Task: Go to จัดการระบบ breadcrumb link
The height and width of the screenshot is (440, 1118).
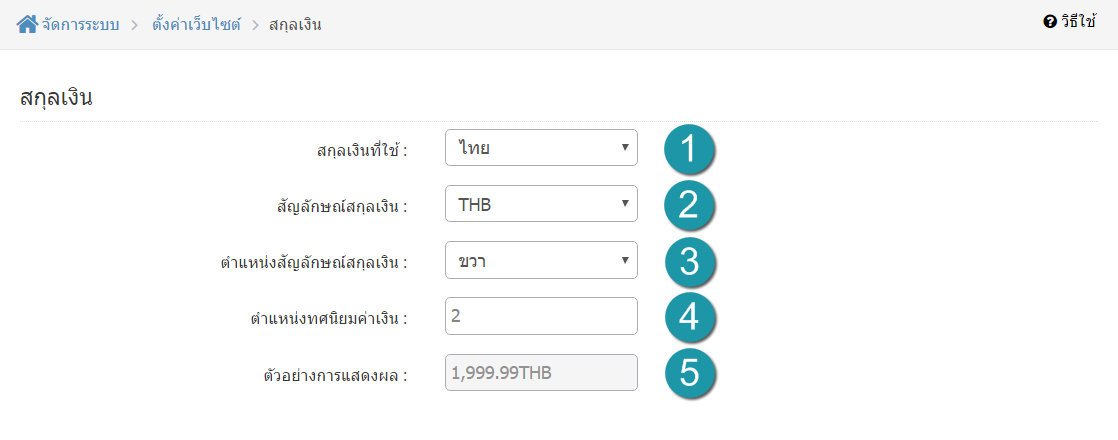Action: coord(80,26)
